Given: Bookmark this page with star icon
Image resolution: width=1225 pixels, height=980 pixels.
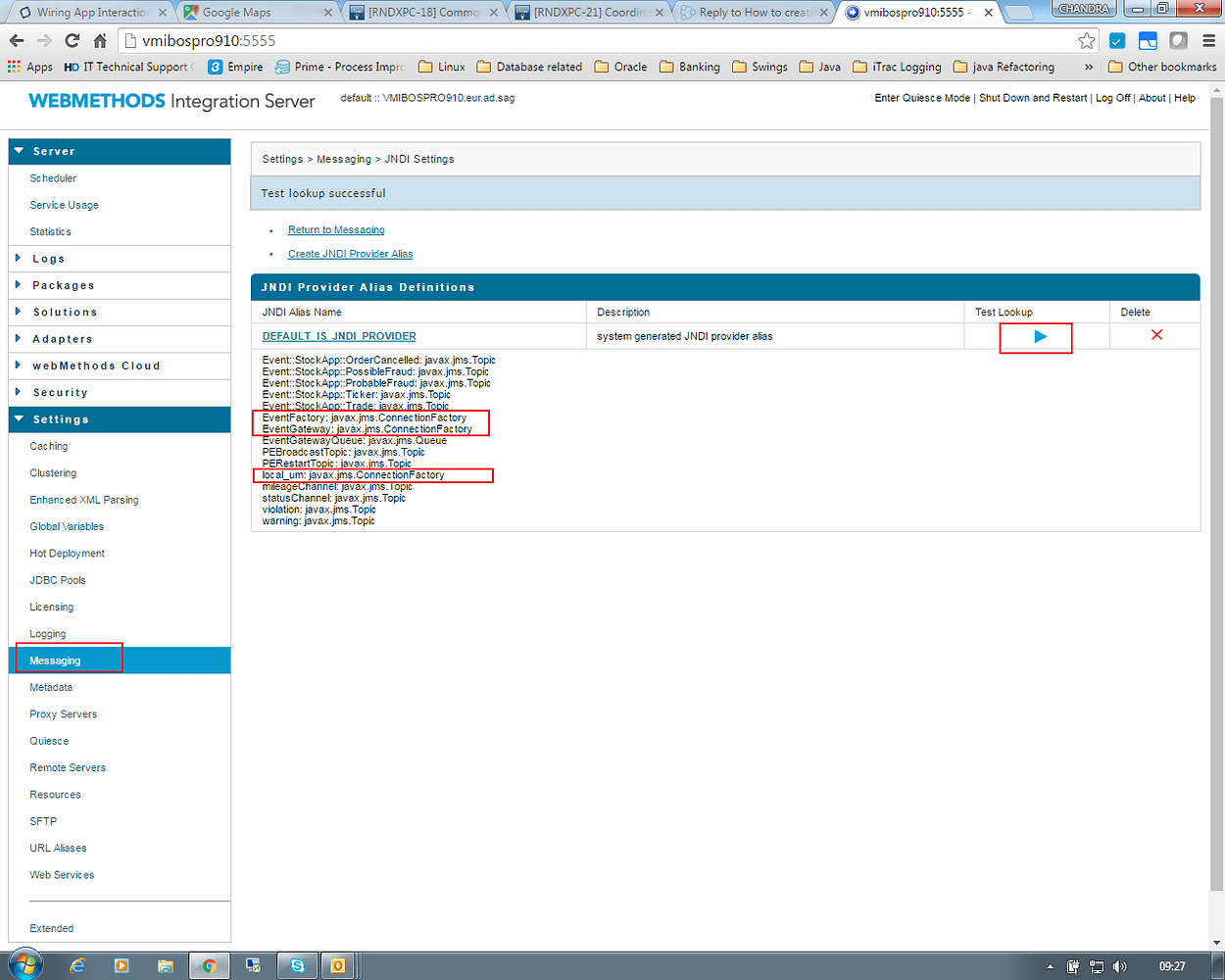Looking at the screenshot, I should (x=1086, y=40).
